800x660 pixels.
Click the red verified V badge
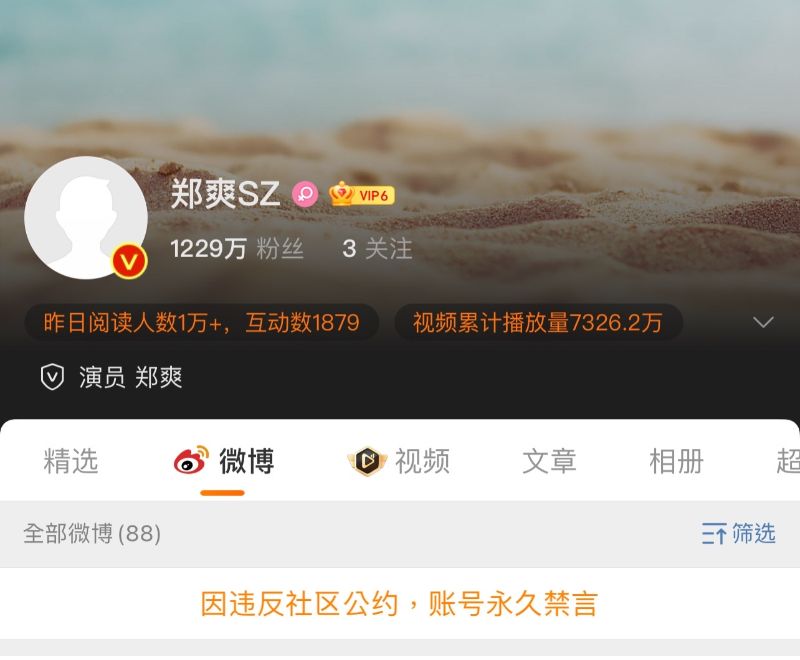tap(130, 261)
